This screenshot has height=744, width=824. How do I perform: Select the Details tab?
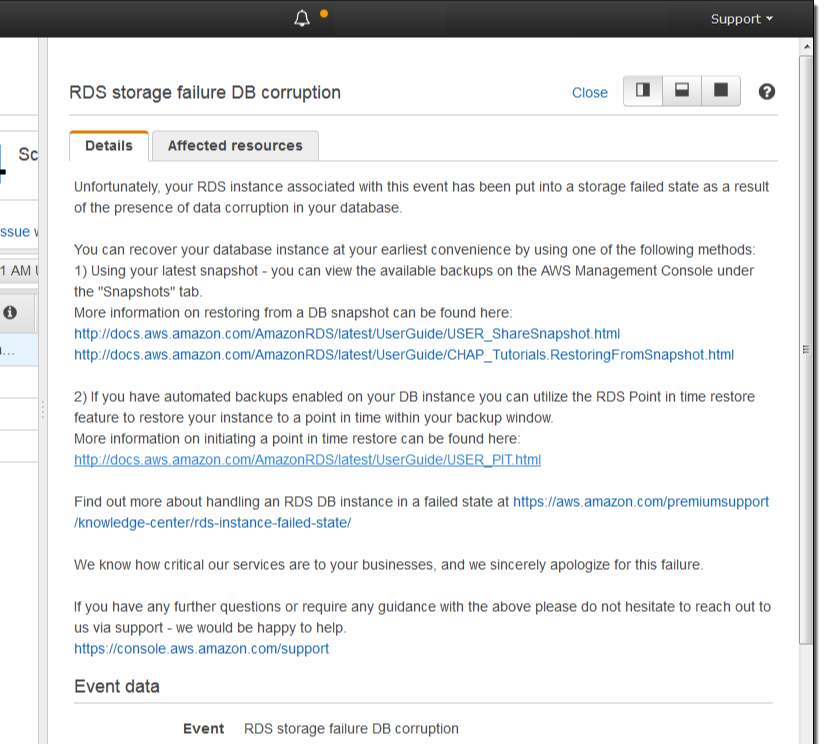click(x=109, y=146)
